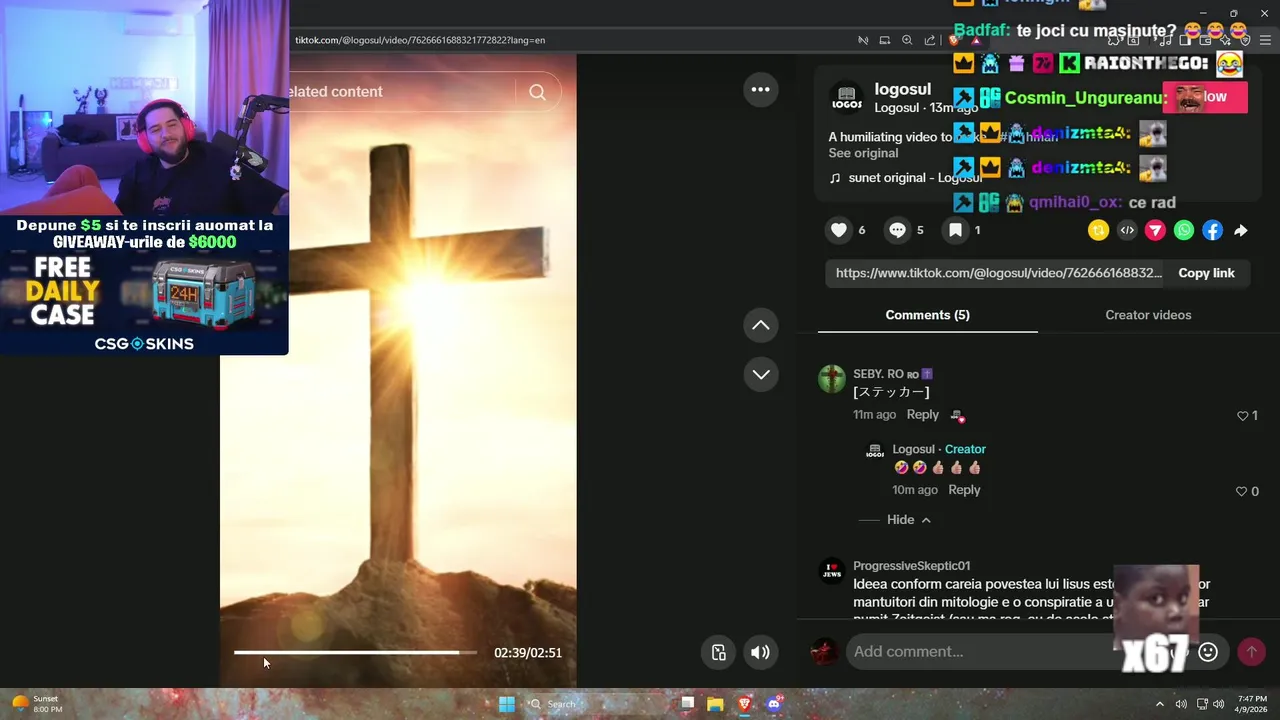Collapse replies using Hide
The width and height of the screenshot is (1280, 720).
(909, 520)
